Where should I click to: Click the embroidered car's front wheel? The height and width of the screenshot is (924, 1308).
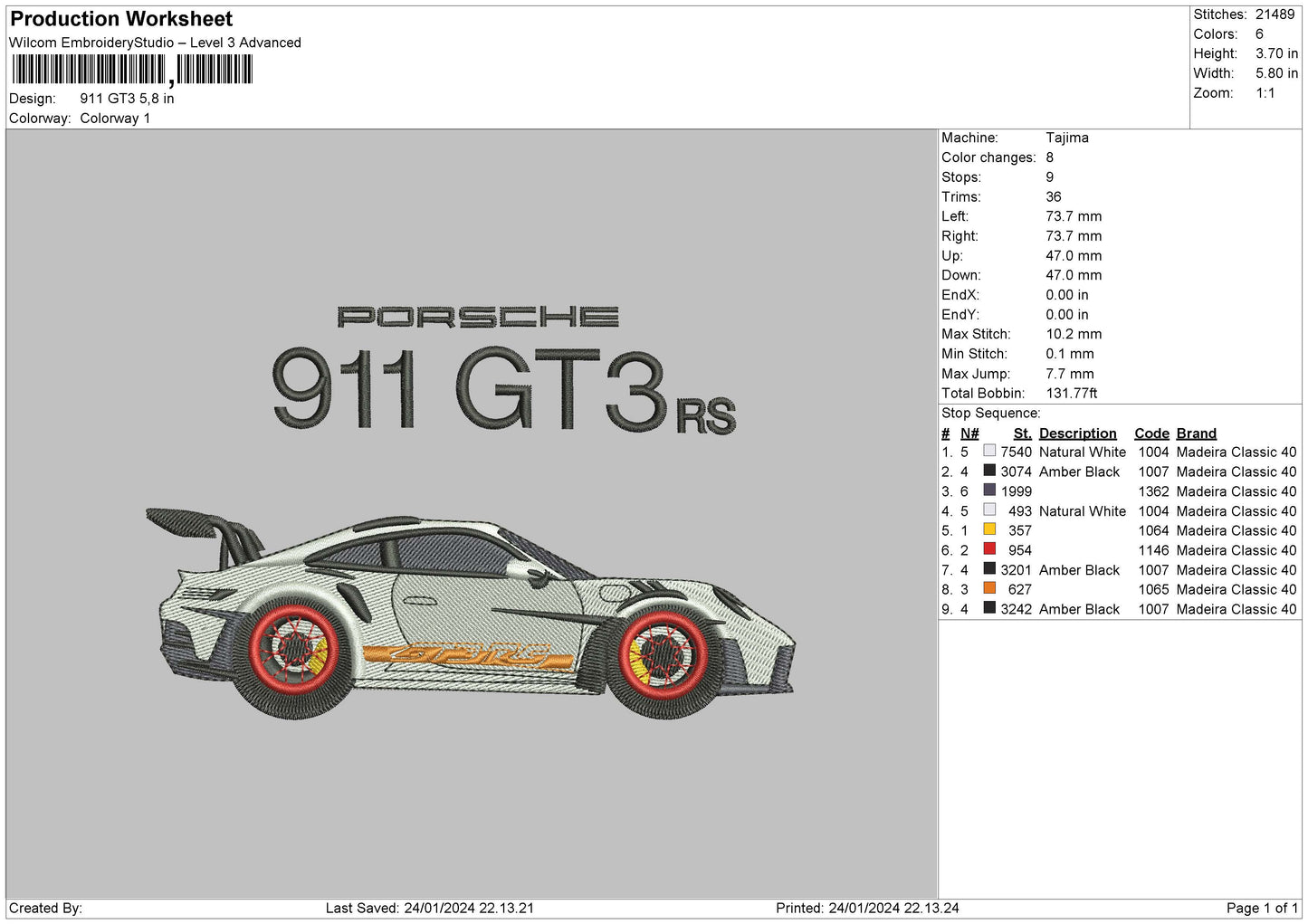pyautogui.click(x=665, y=655)
